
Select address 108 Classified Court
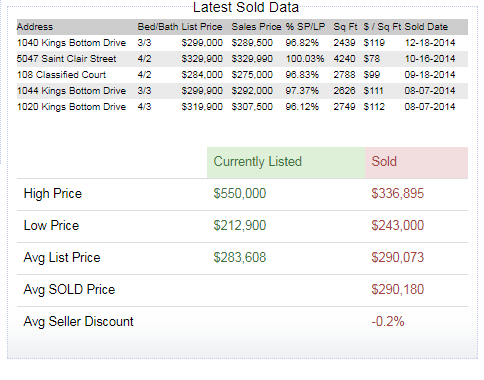point(61,75)
